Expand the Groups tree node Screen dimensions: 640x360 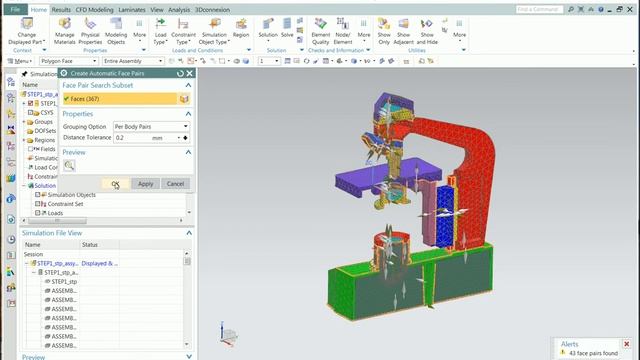coord(24,122)
